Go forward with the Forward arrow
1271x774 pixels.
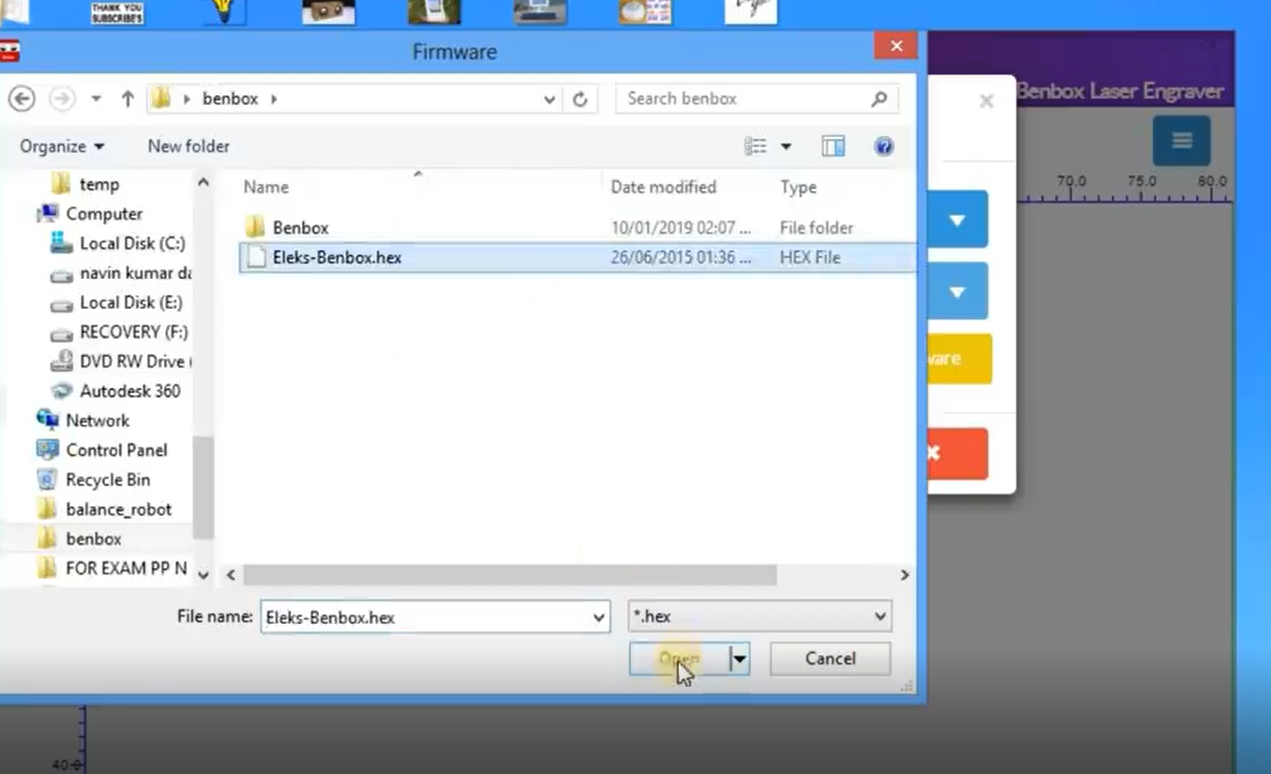62,99
